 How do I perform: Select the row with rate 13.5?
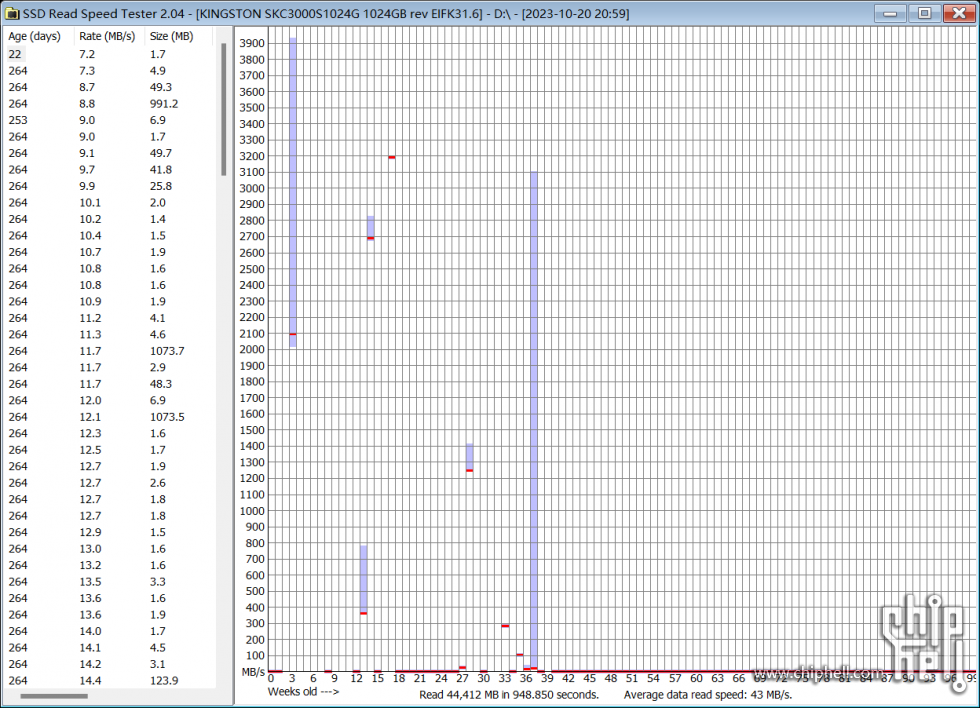109,582
